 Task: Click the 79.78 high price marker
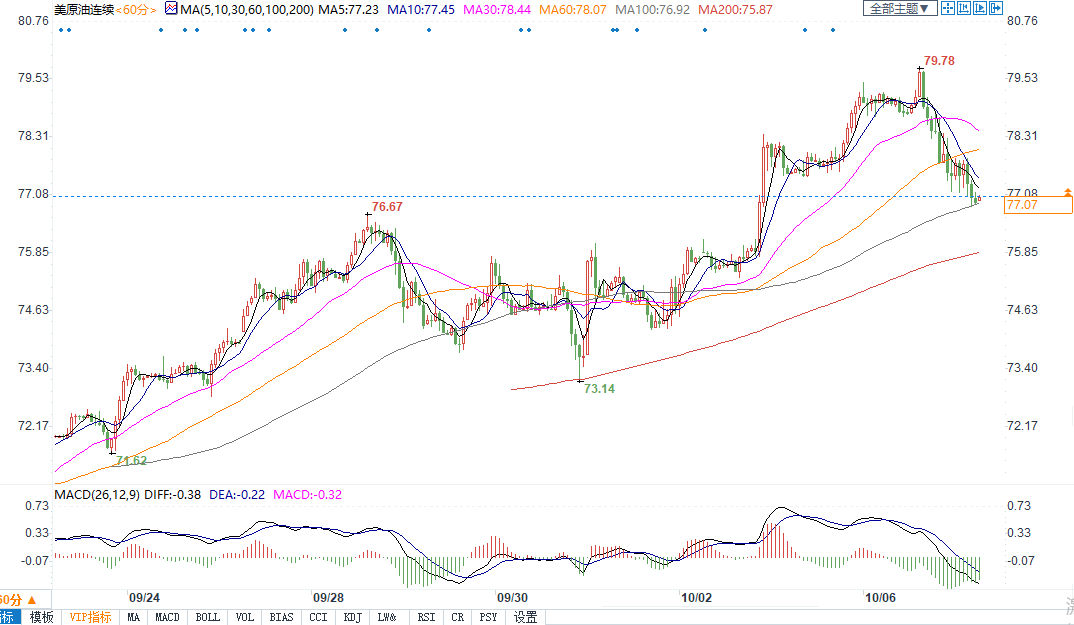pyautogui.click(x=938, y=61)
